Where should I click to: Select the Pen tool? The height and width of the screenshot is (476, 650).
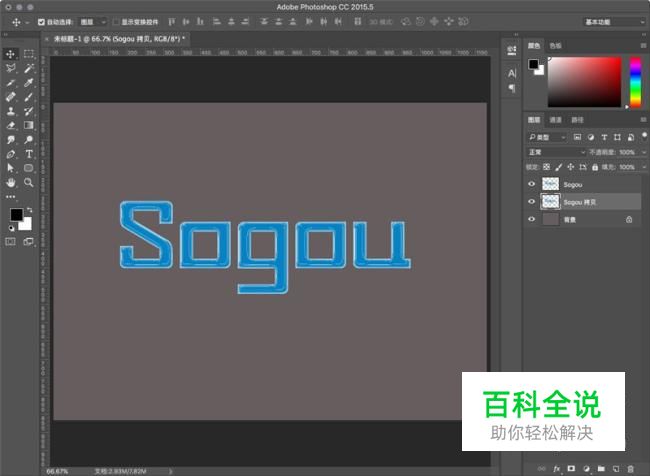(x=10, y=154)
